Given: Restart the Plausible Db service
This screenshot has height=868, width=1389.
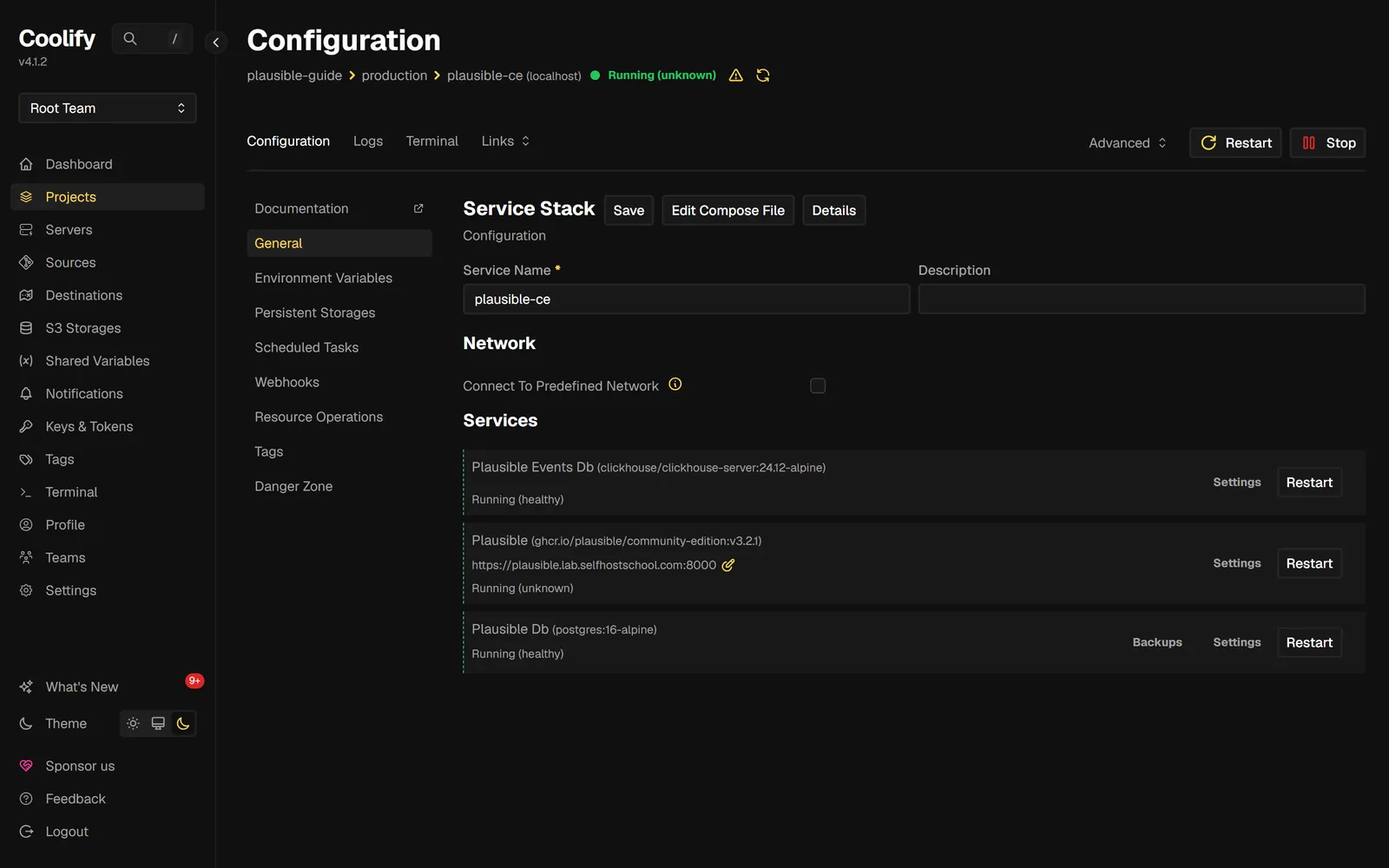Looking at the screenshot, I should click(1309, 642).
